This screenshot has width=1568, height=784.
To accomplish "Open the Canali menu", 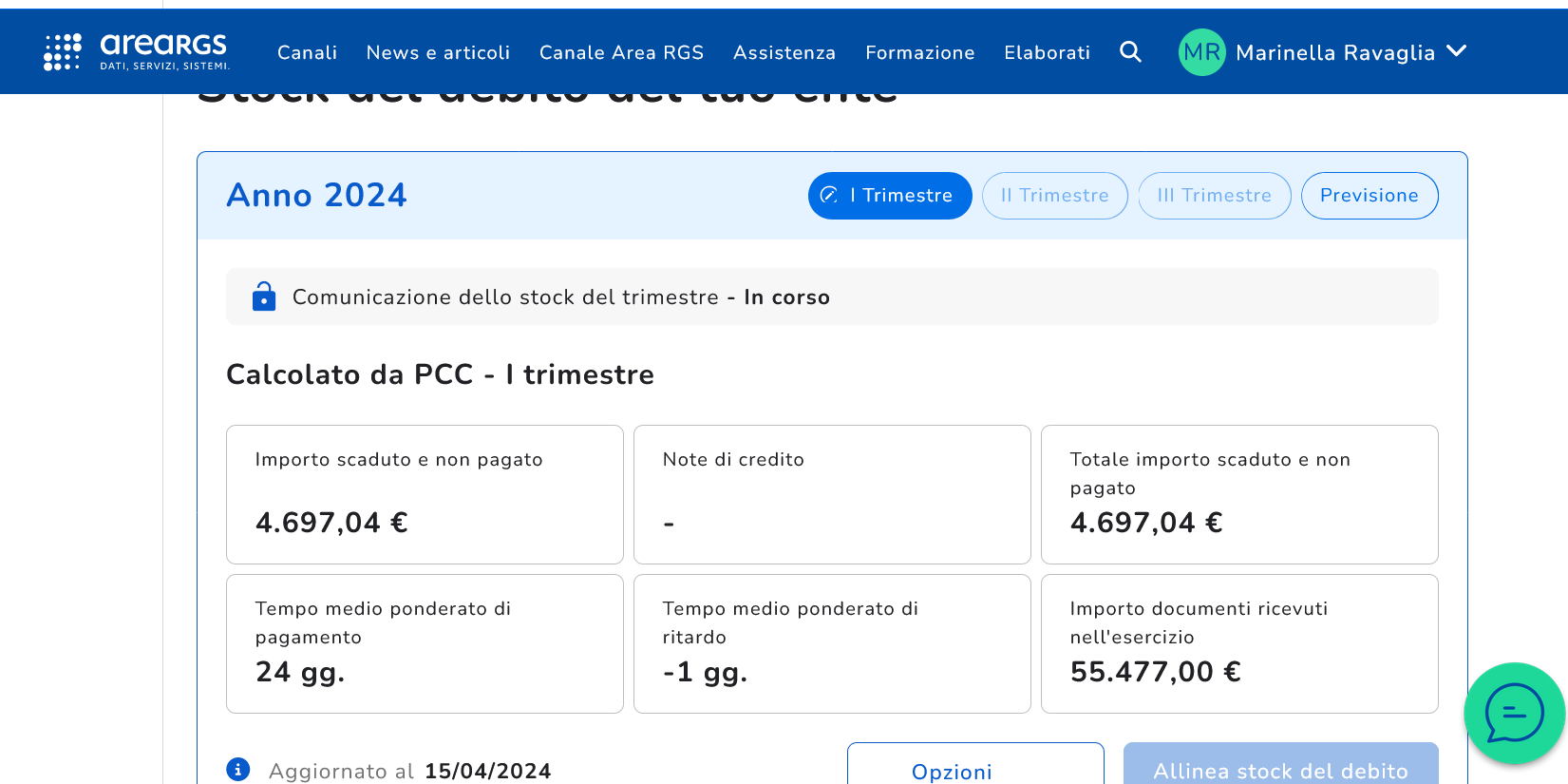I will coord(307,53).
